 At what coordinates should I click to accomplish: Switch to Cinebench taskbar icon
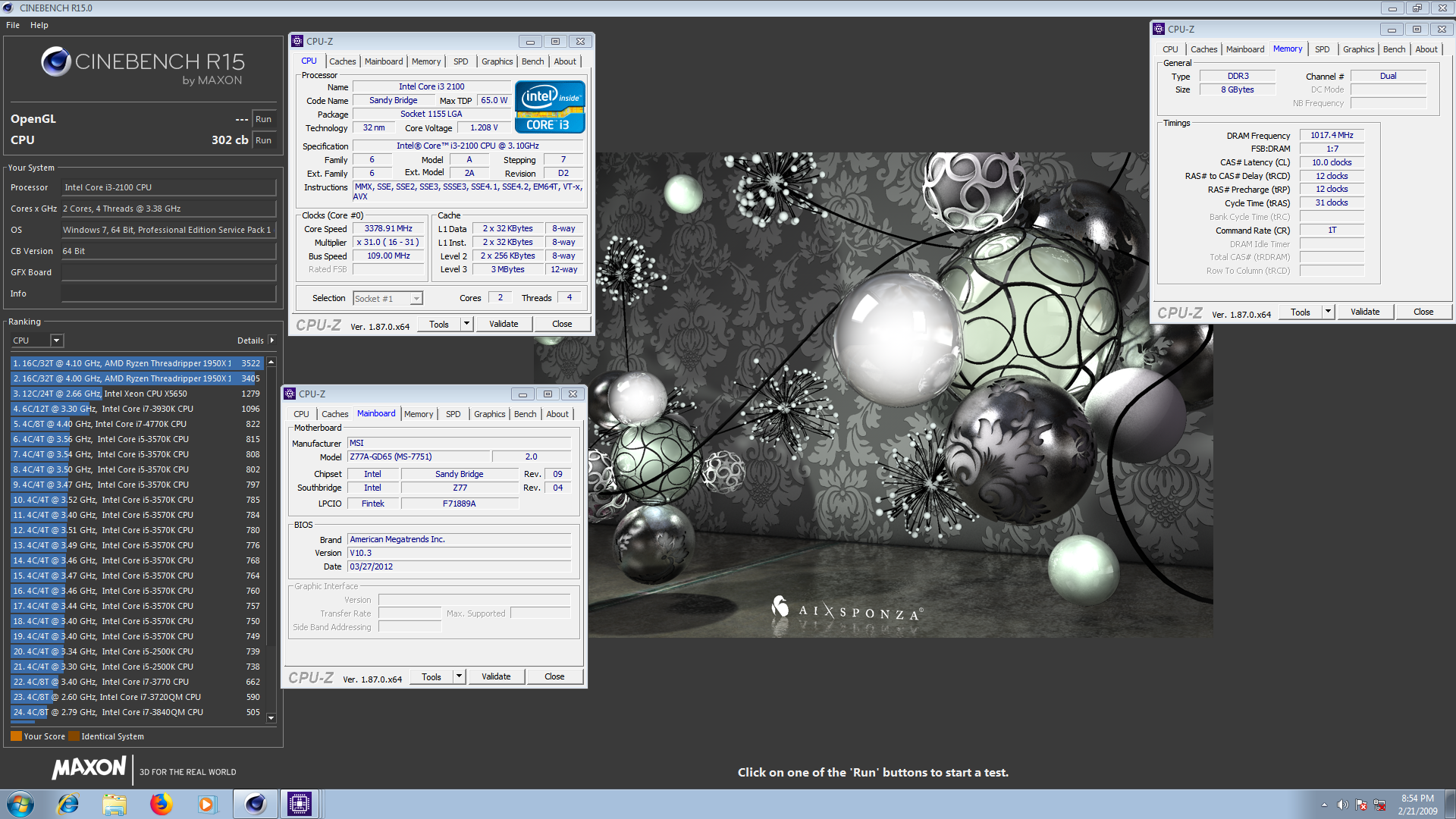coord(255,804)
